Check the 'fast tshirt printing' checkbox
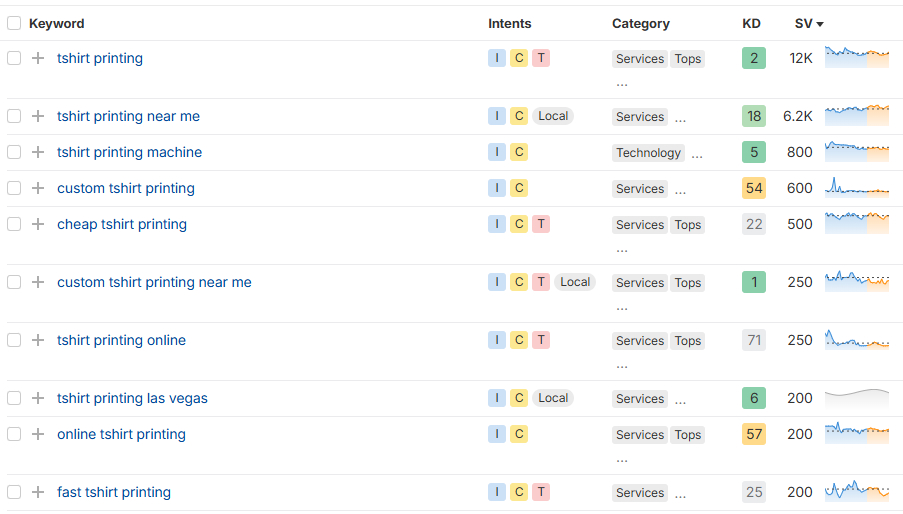The image size is (903, 514). (x=14, y=492)
